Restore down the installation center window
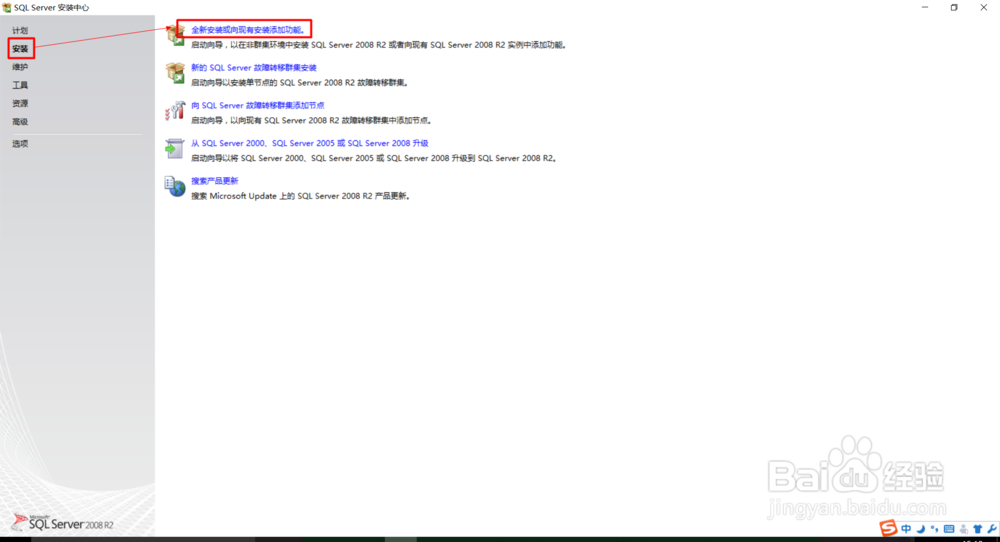 pos(954,8)
